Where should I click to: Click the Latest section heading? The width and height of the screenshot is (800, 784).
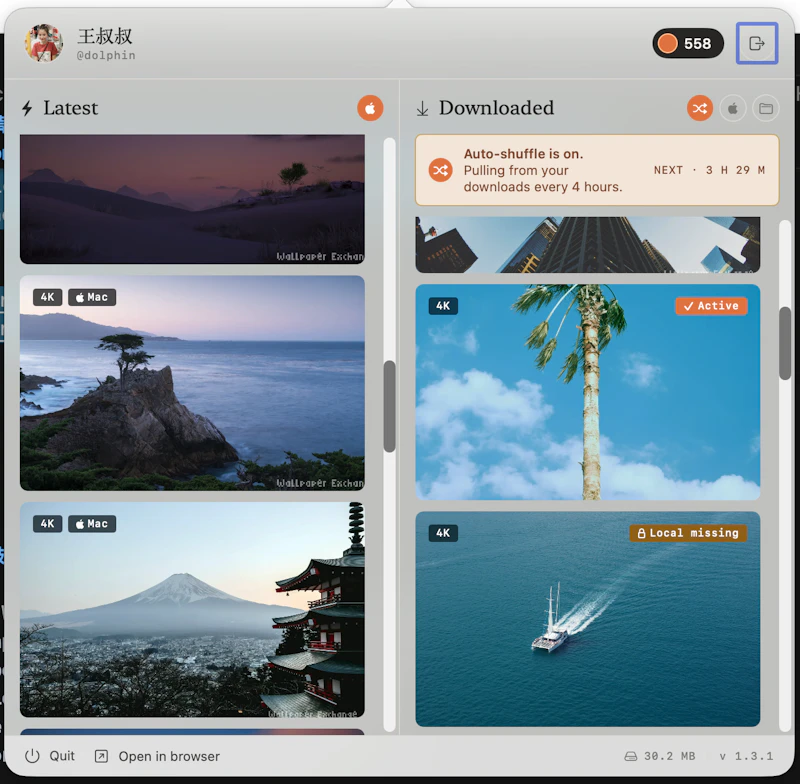(x=70, y=108)
